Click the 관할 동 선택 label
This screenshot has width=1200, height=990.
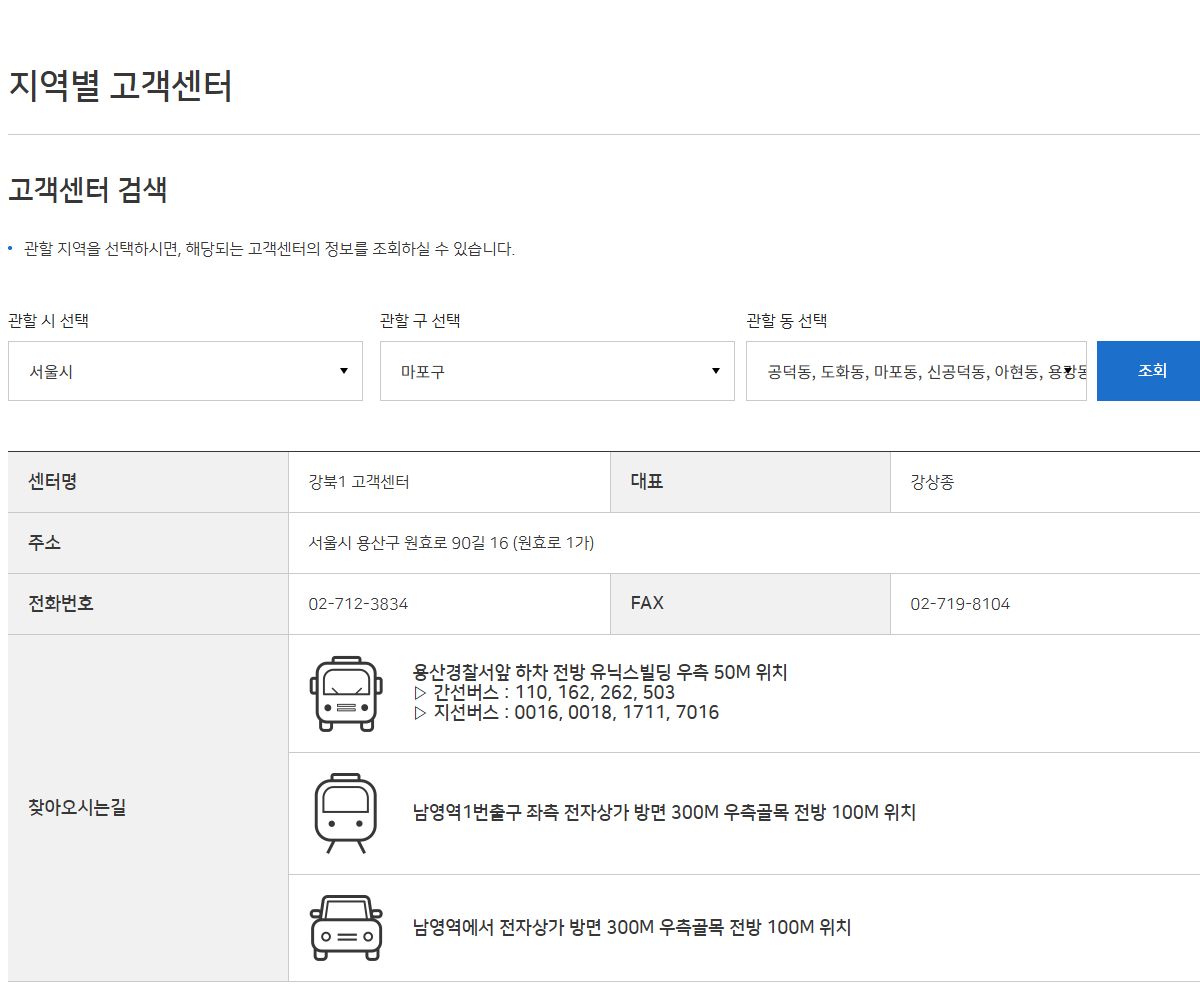[787, 321]
